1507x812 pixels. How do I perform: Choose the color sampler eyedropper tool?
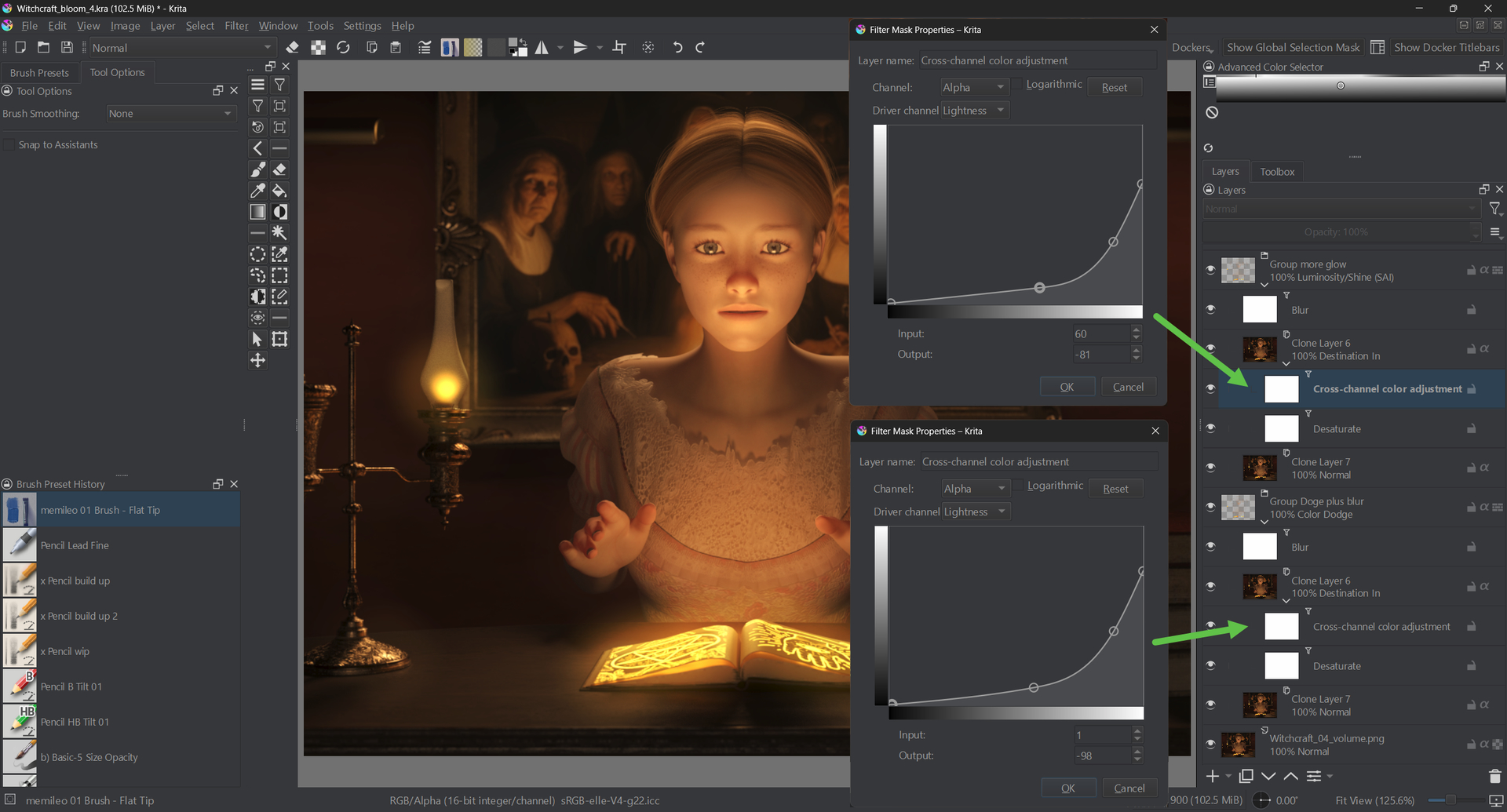[x=257, y=191]
